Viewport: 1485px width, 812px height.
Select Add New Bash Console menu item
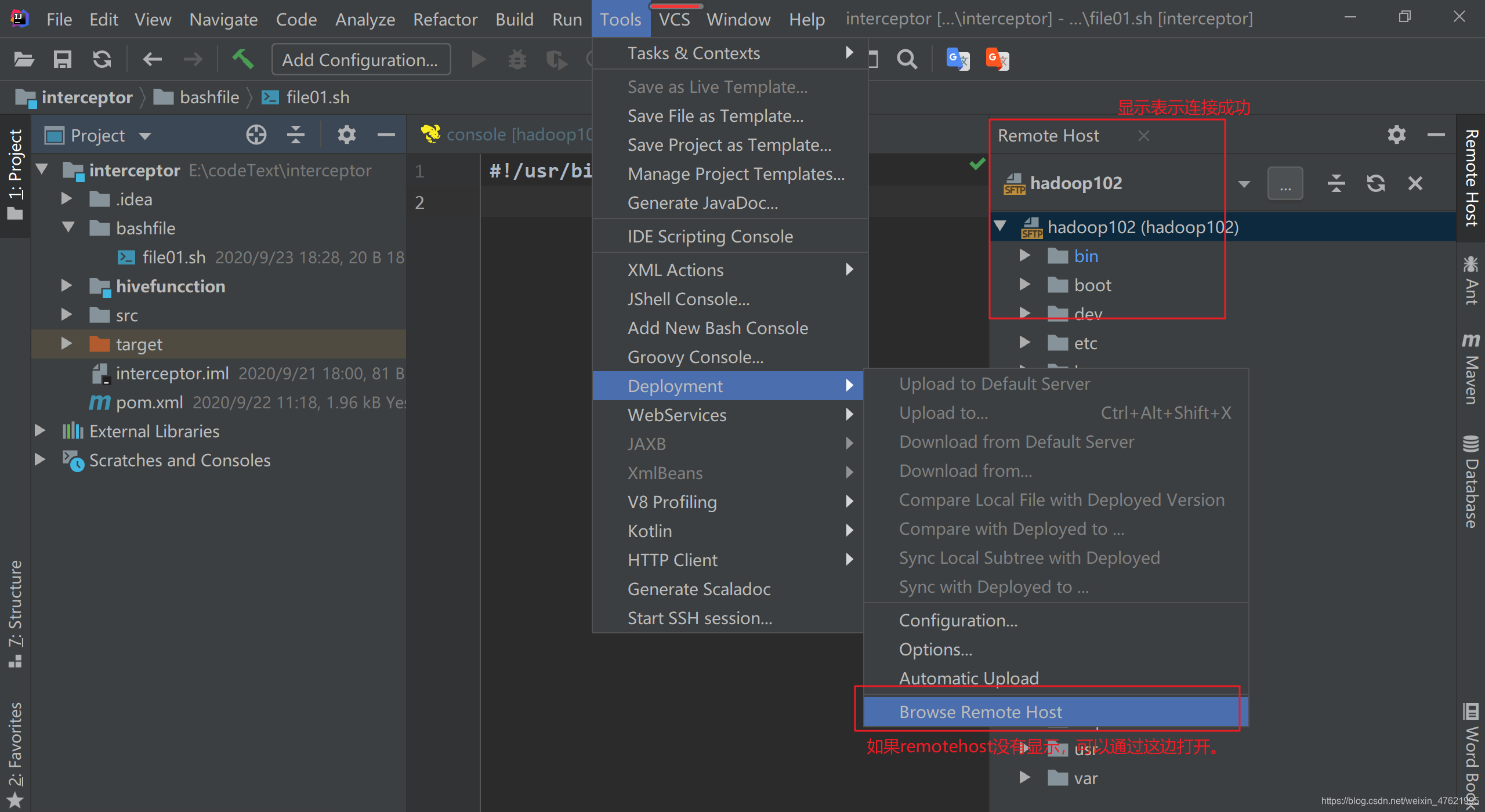(x=728, y=328)
